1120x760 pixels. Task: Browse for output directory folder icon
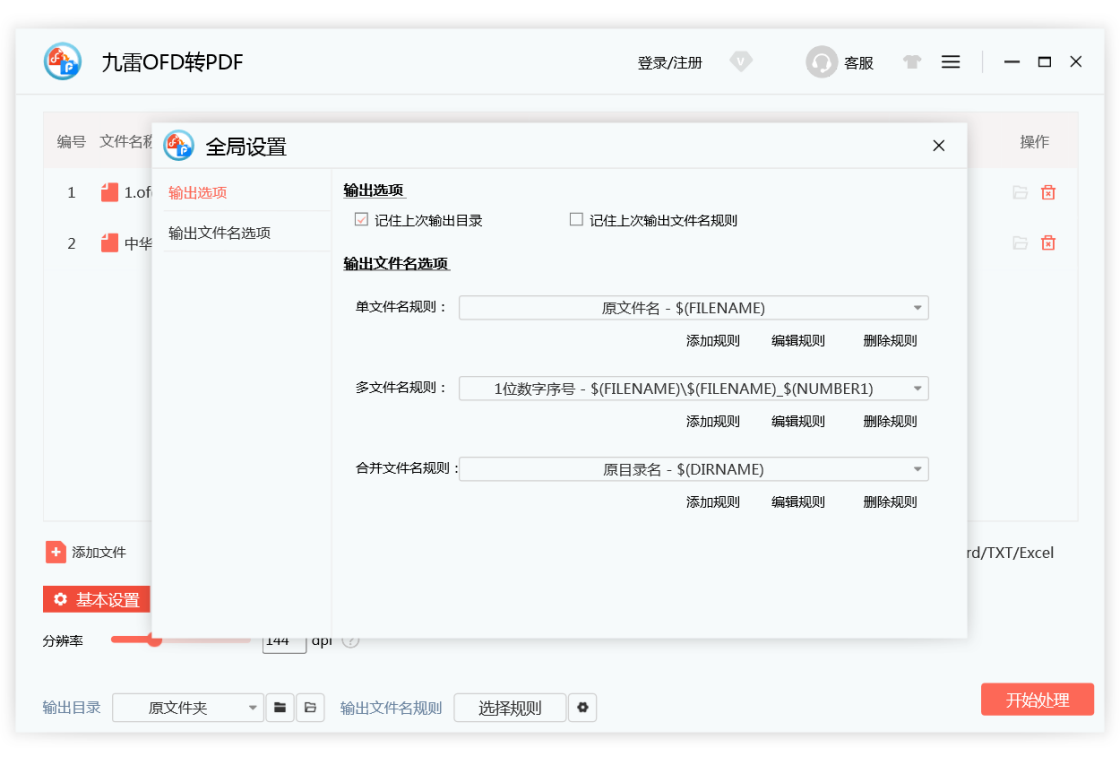[x=280, y=707]
